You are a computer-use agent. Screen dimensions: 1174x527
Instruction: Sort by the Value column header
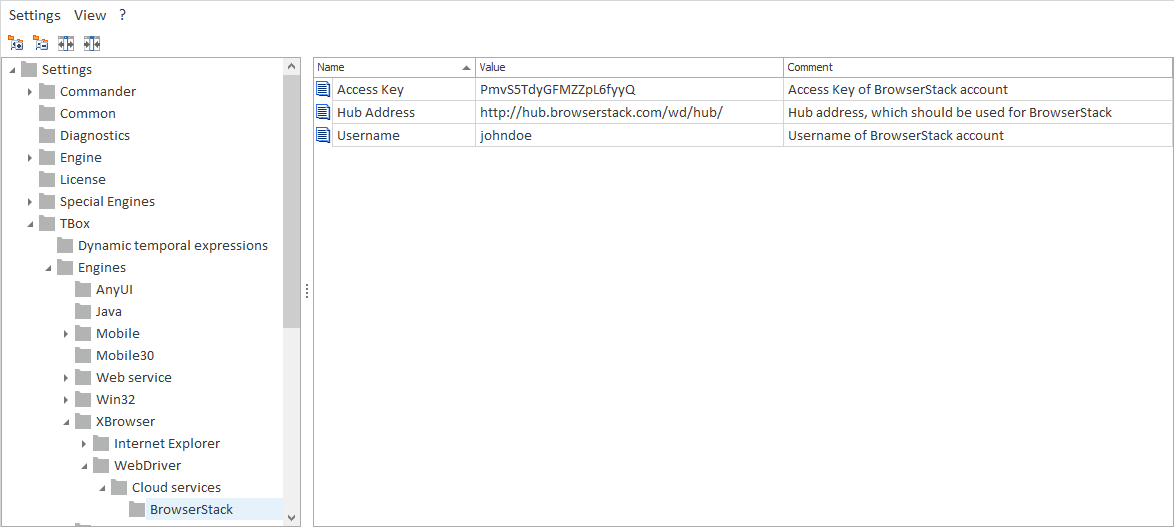pyautogui.click(x=628, y=67)
